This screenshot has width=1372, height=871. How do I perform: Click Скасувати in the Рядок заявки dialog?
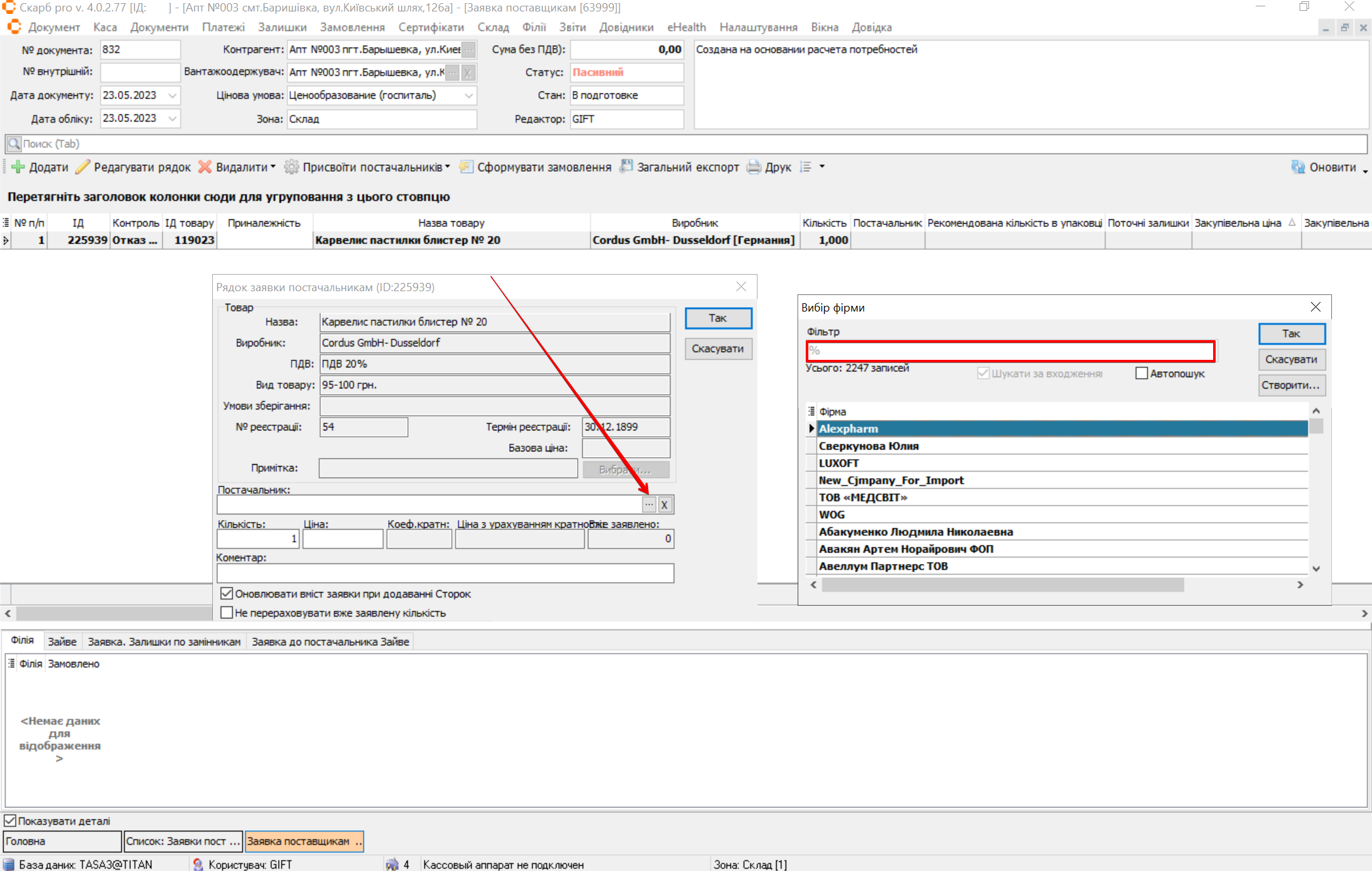(717, 348)
